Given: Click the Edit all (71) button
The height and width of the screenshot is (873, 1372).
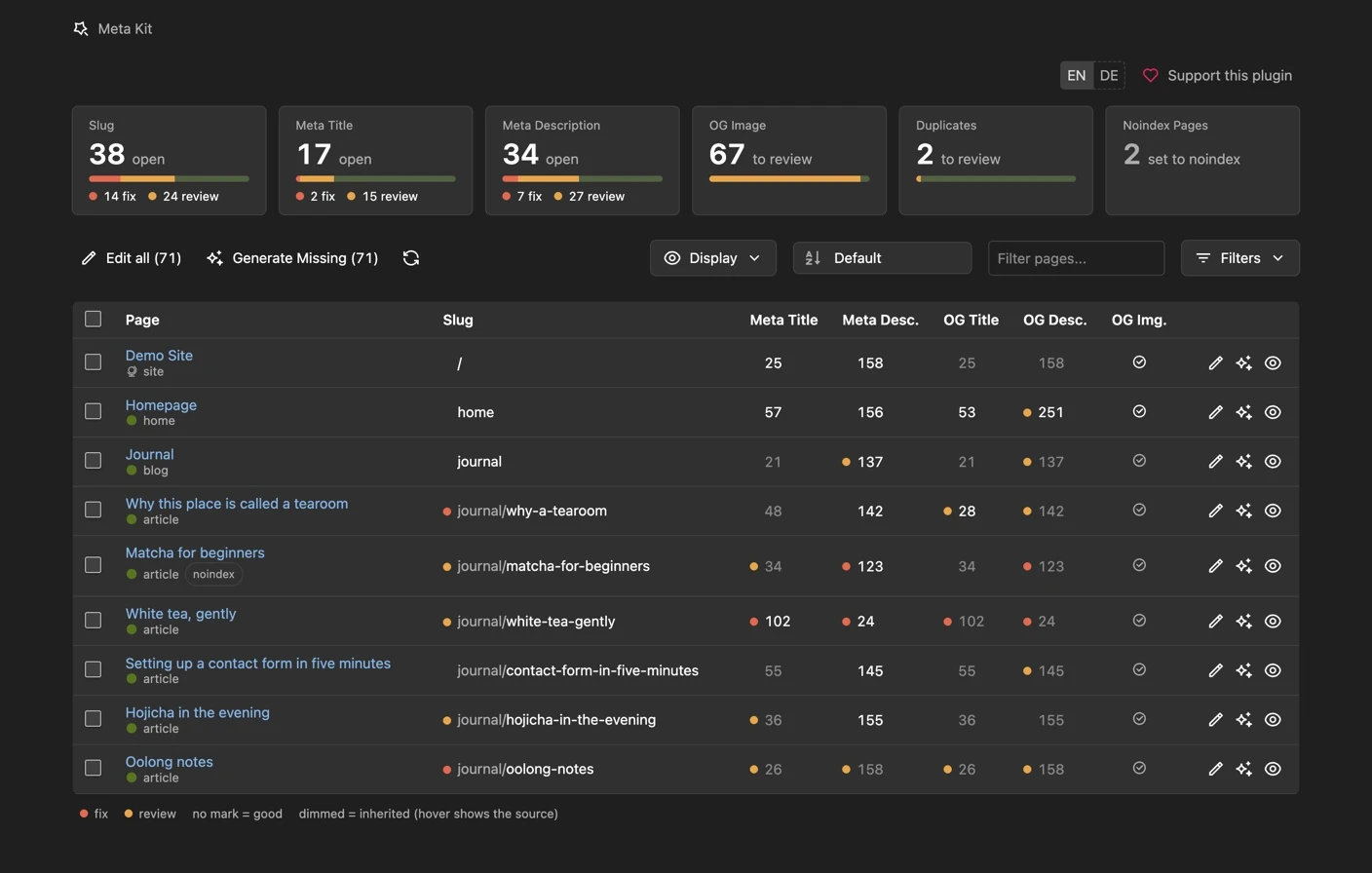Looking at the screenshot, I should point(132,258).
